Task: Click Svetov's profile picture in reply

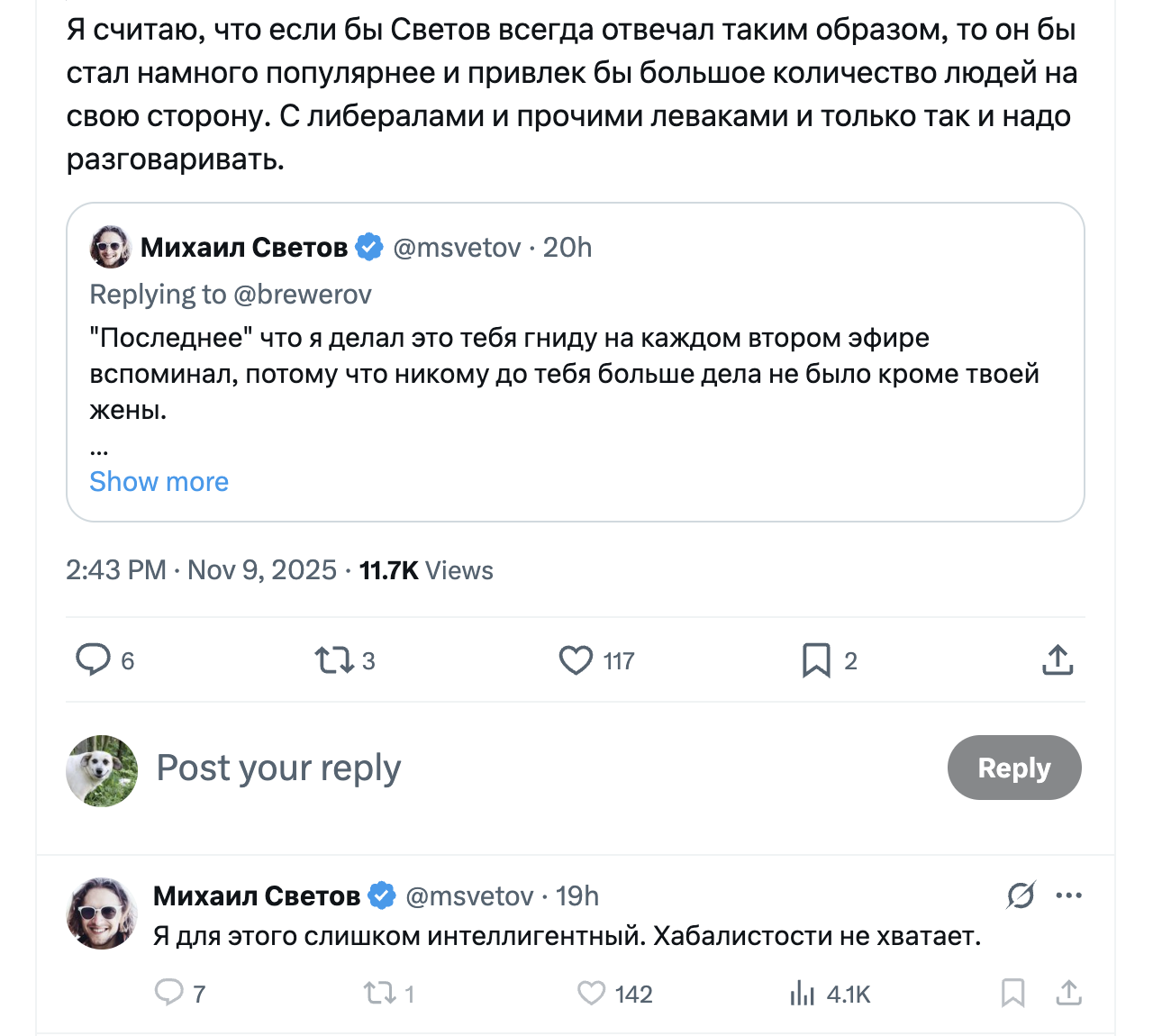Action: [102, 913]
